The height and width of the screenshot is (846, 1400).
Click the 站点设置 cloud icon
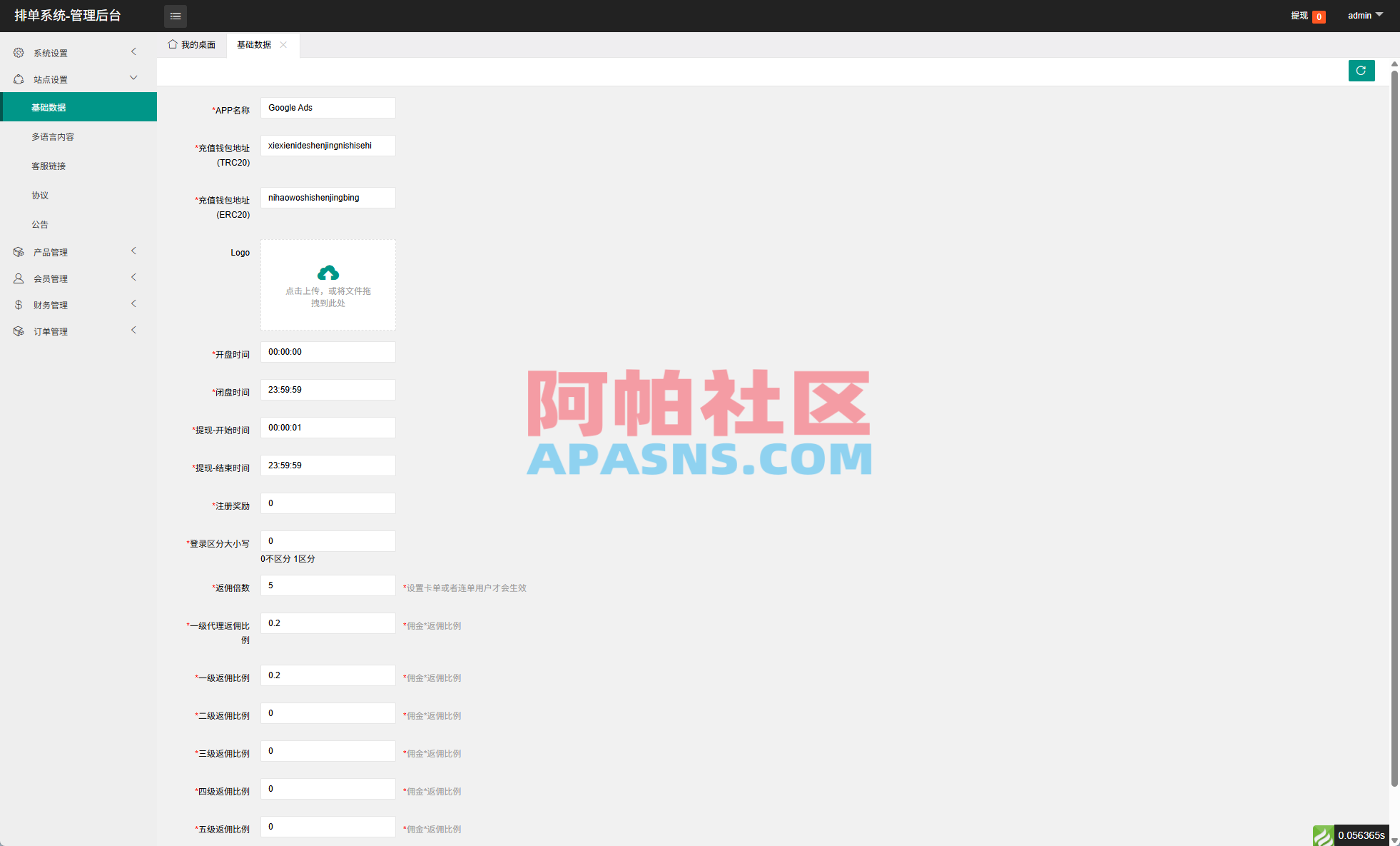[x=18, y=79]
